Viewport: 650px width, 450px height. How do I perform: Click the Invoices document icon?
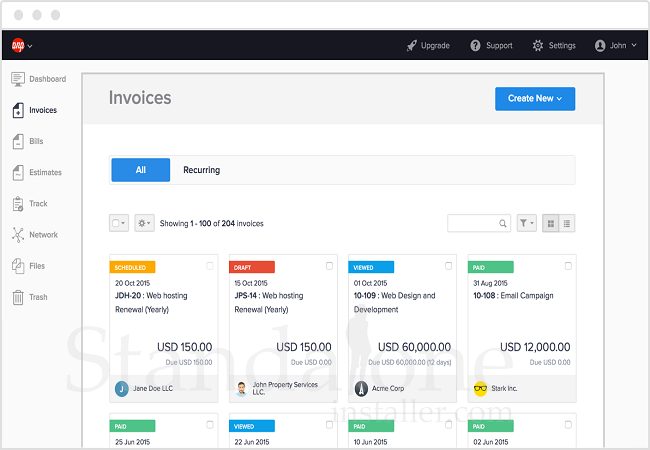[x=18, y=110]
